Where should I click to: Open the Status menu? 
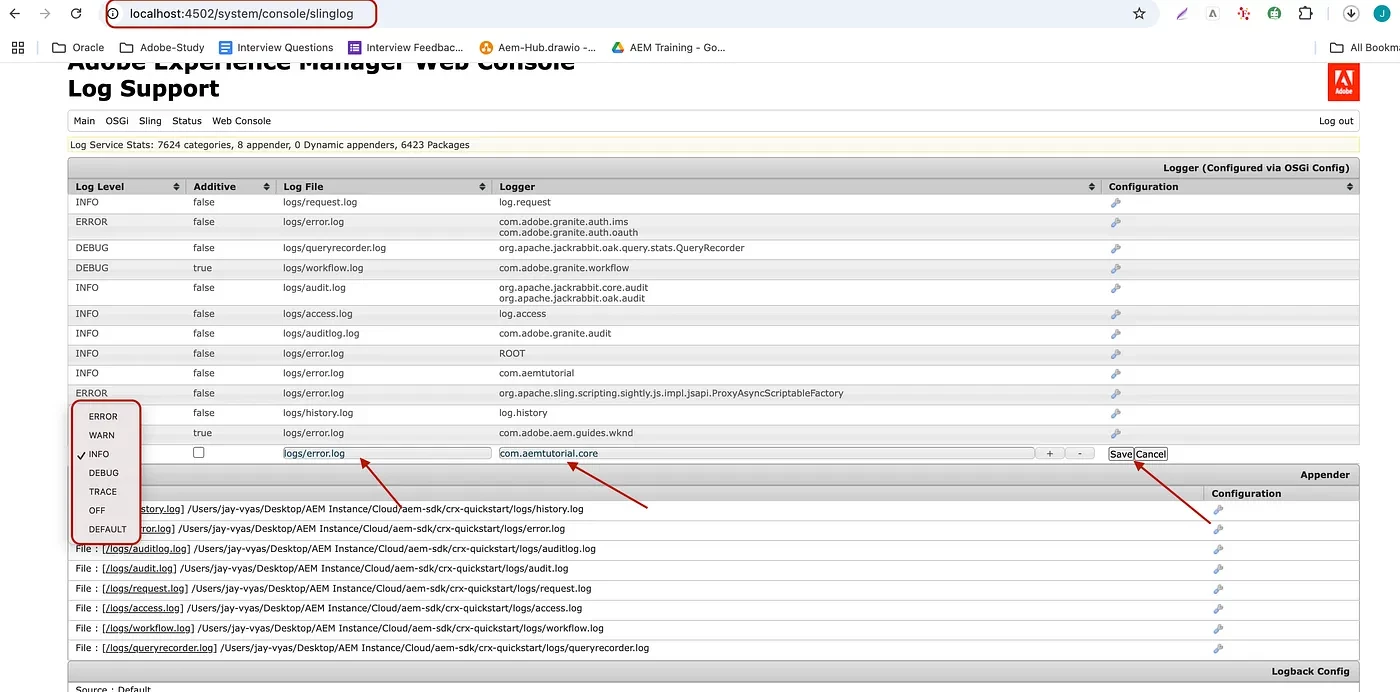click(x=187, y=121)
